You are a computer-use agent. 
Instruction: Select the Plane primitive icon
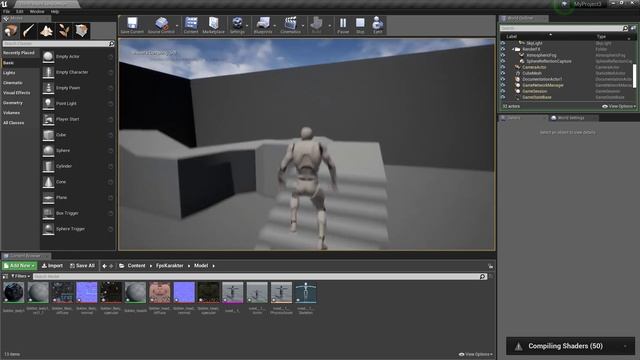(x=48, y=198)
